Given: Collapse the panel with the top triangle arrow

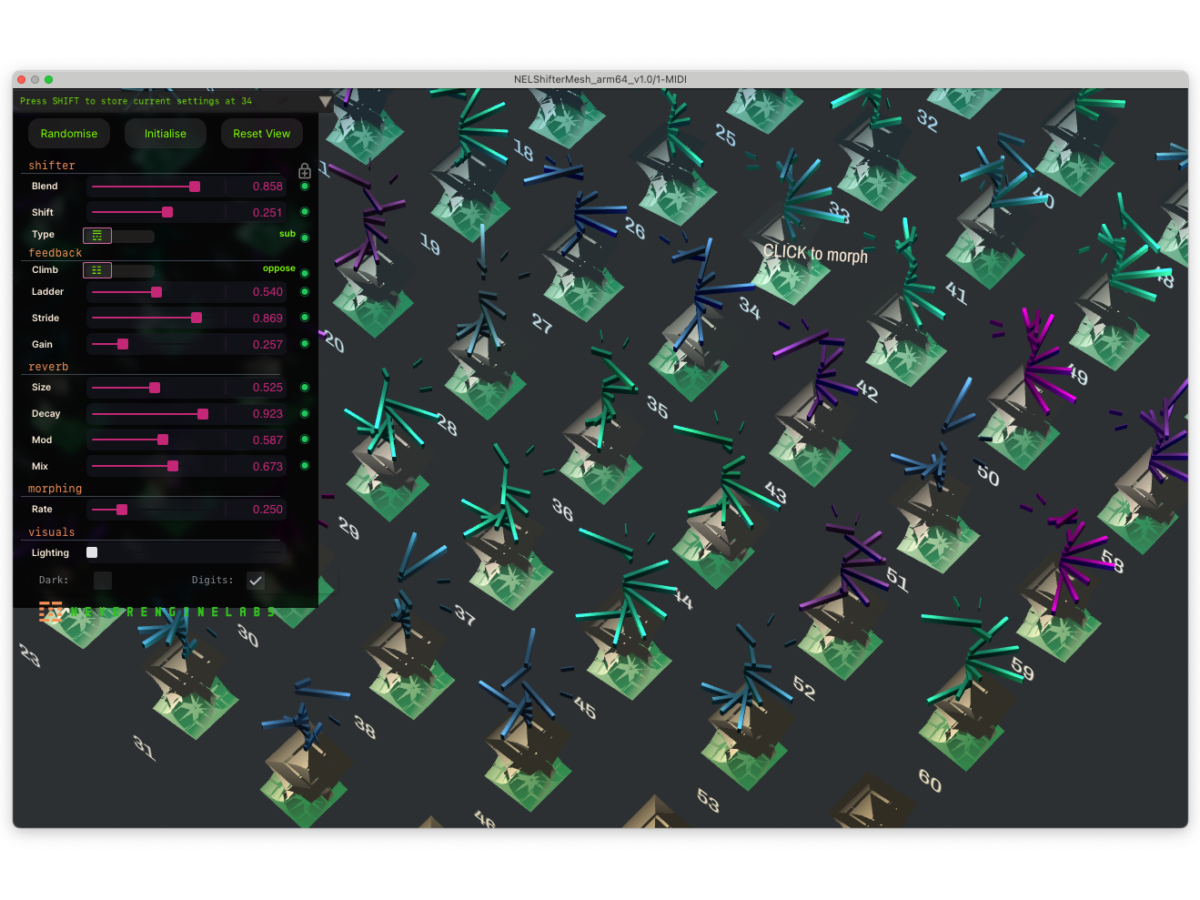Looking at the screenshot, I should 325,101.
